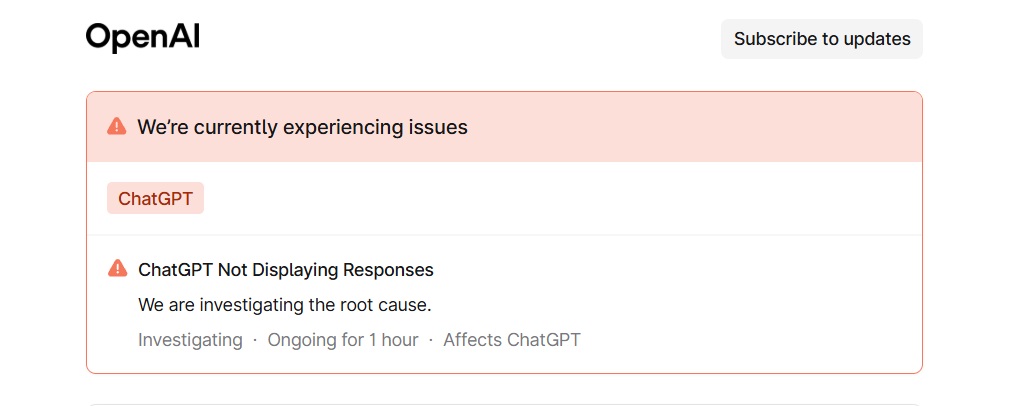Click the word "Responses" in the incident title
Screen dimensions: 1026x406
point(388,270)
